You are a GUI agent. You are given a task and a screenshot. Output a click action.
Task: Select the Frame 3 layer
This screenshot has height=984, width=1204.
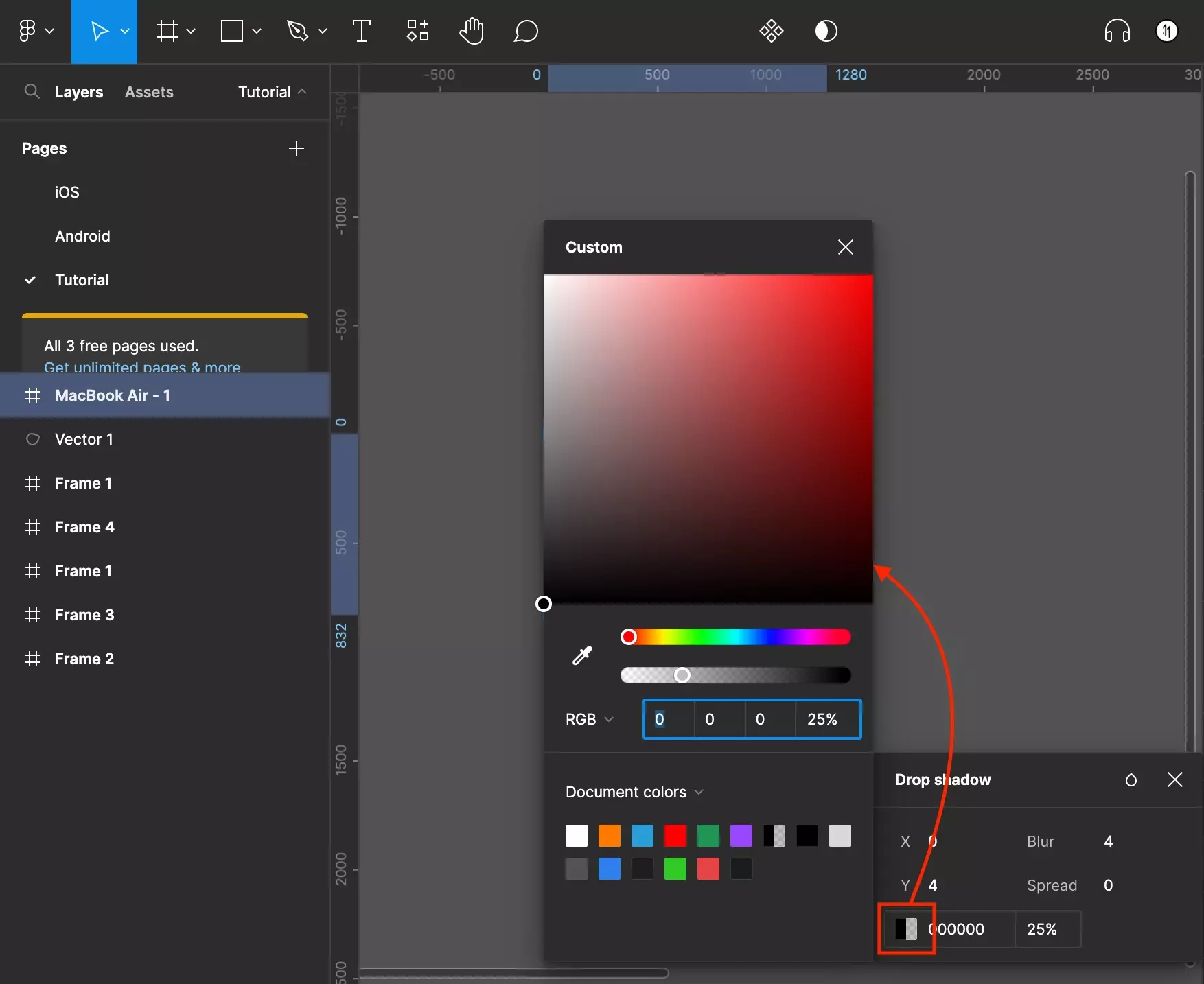pos(165,615)
